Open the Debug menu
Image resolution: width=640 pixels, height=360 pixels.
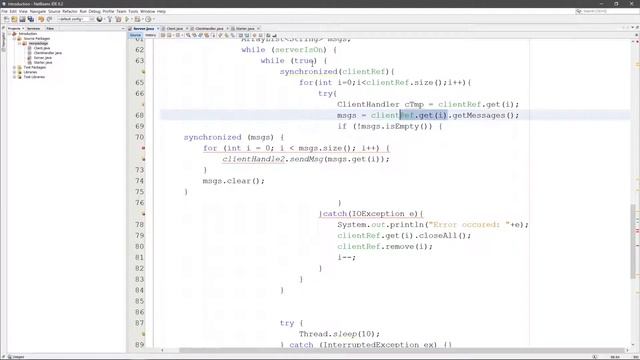coord(94,11)
